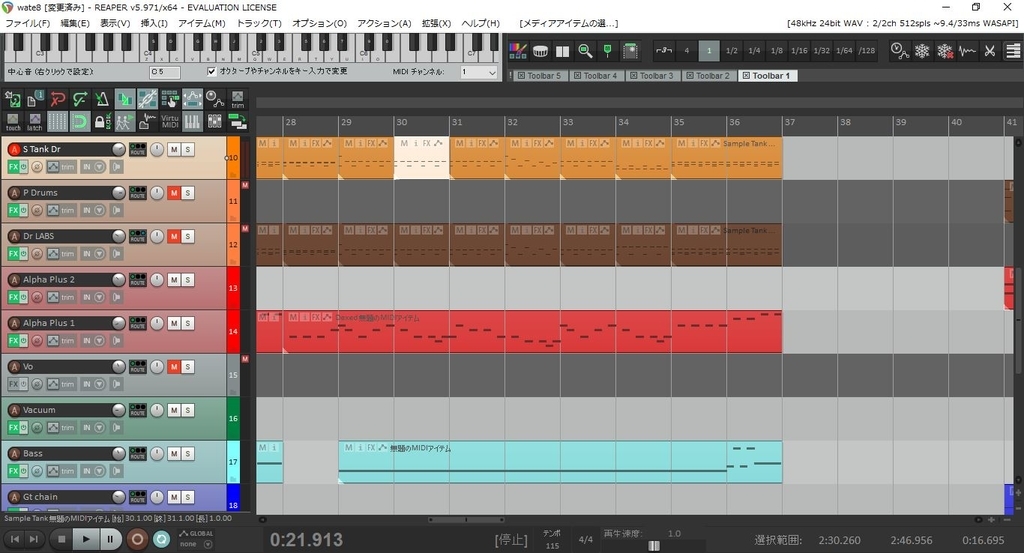Screen dimensions: 1024x553
Task: Unmute the P Drums track
Action: point(174,193)
